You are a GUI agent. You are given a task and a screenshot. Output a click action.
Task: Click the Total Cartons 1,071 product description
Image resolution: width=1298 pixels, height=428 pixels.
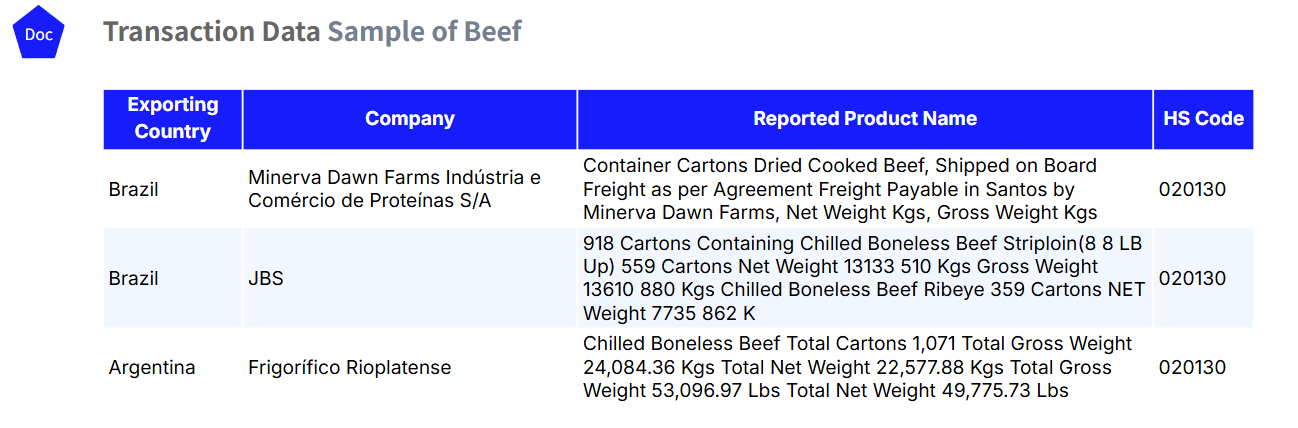[x=857, y=367]
